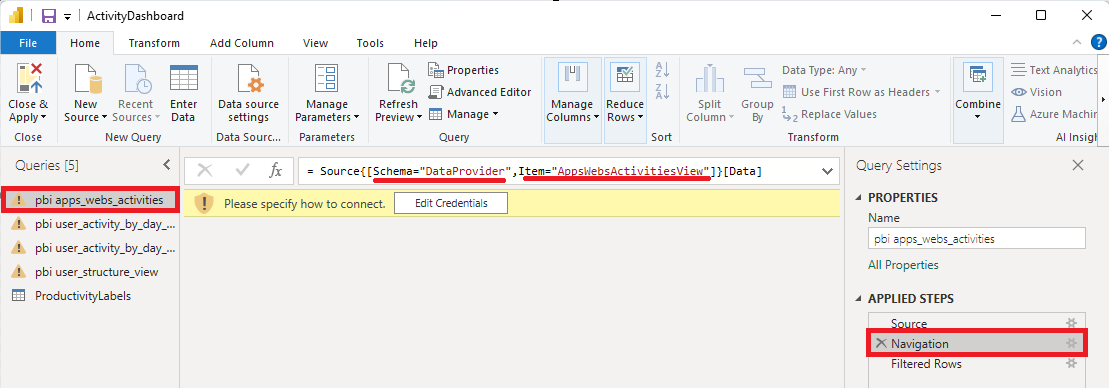
Task: Open the Advanced Editor
Action: pyautogui.click(x=480, y=92)
